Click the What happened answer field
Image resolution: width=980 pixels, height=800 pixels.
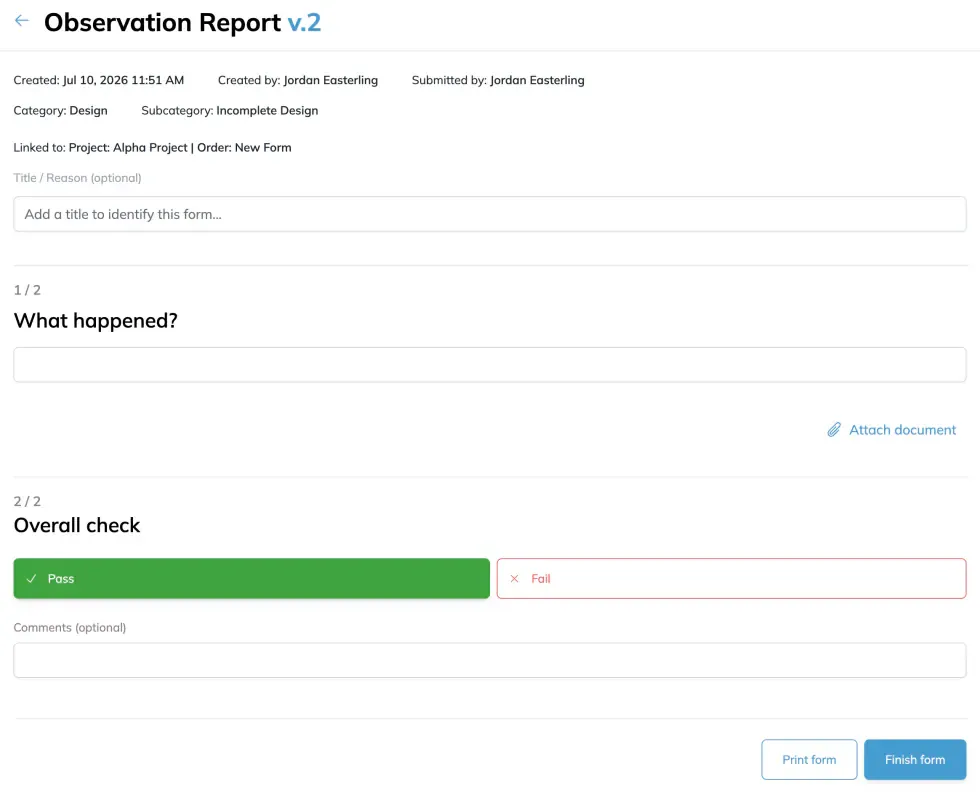coord(490,364)
